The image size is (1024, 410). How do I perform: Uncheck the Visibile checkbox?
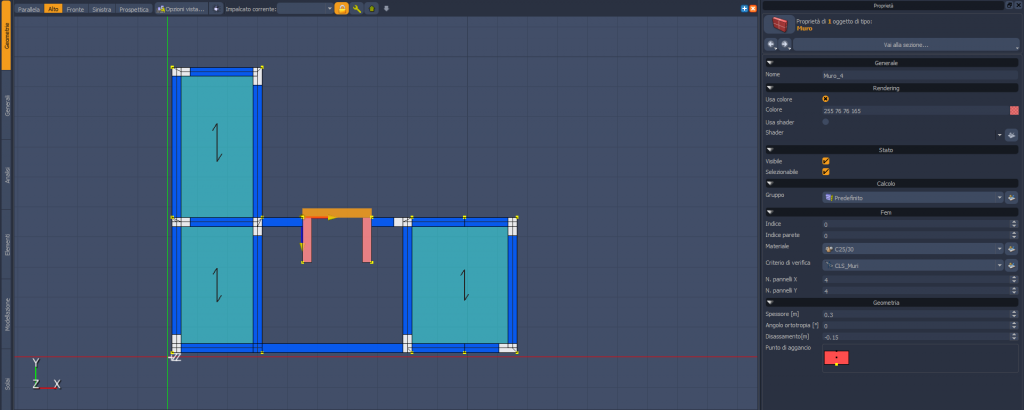(x=825, y=161)
